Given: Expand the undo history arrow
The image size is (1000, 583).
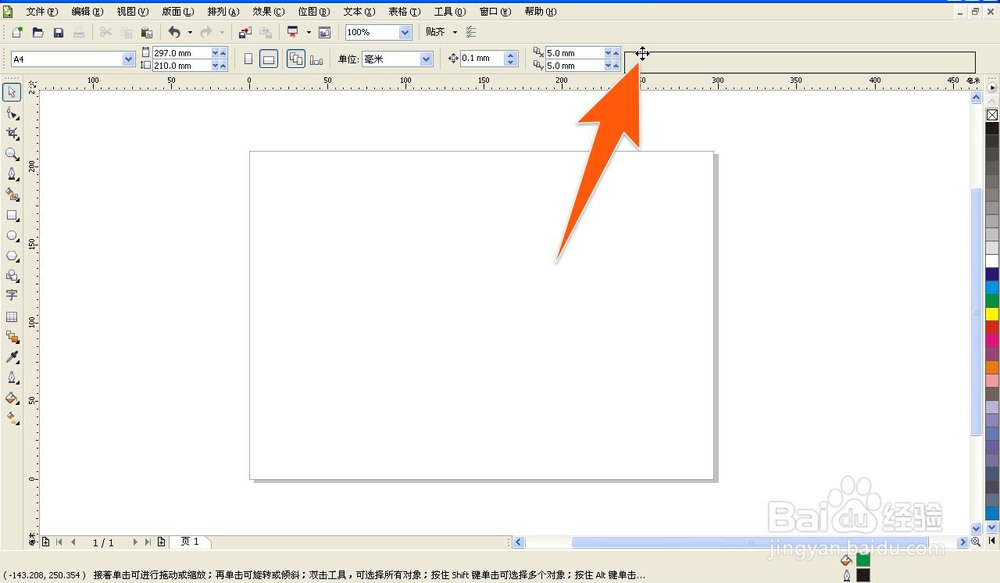Looking at the screenshot, I should [x=190, y=32].
